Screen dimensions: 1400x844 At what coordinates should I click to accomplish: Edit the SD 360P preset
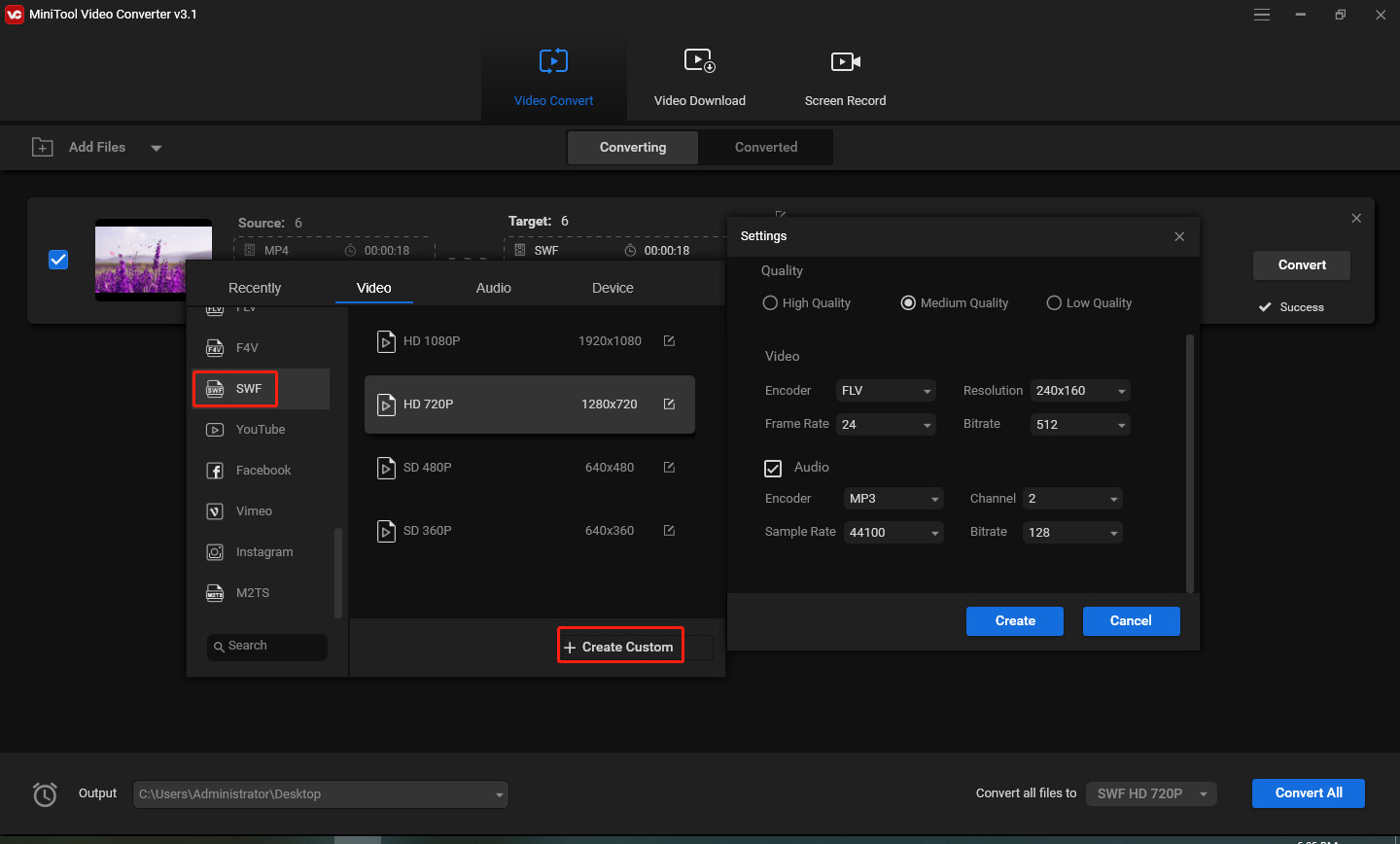pos(669,531)
